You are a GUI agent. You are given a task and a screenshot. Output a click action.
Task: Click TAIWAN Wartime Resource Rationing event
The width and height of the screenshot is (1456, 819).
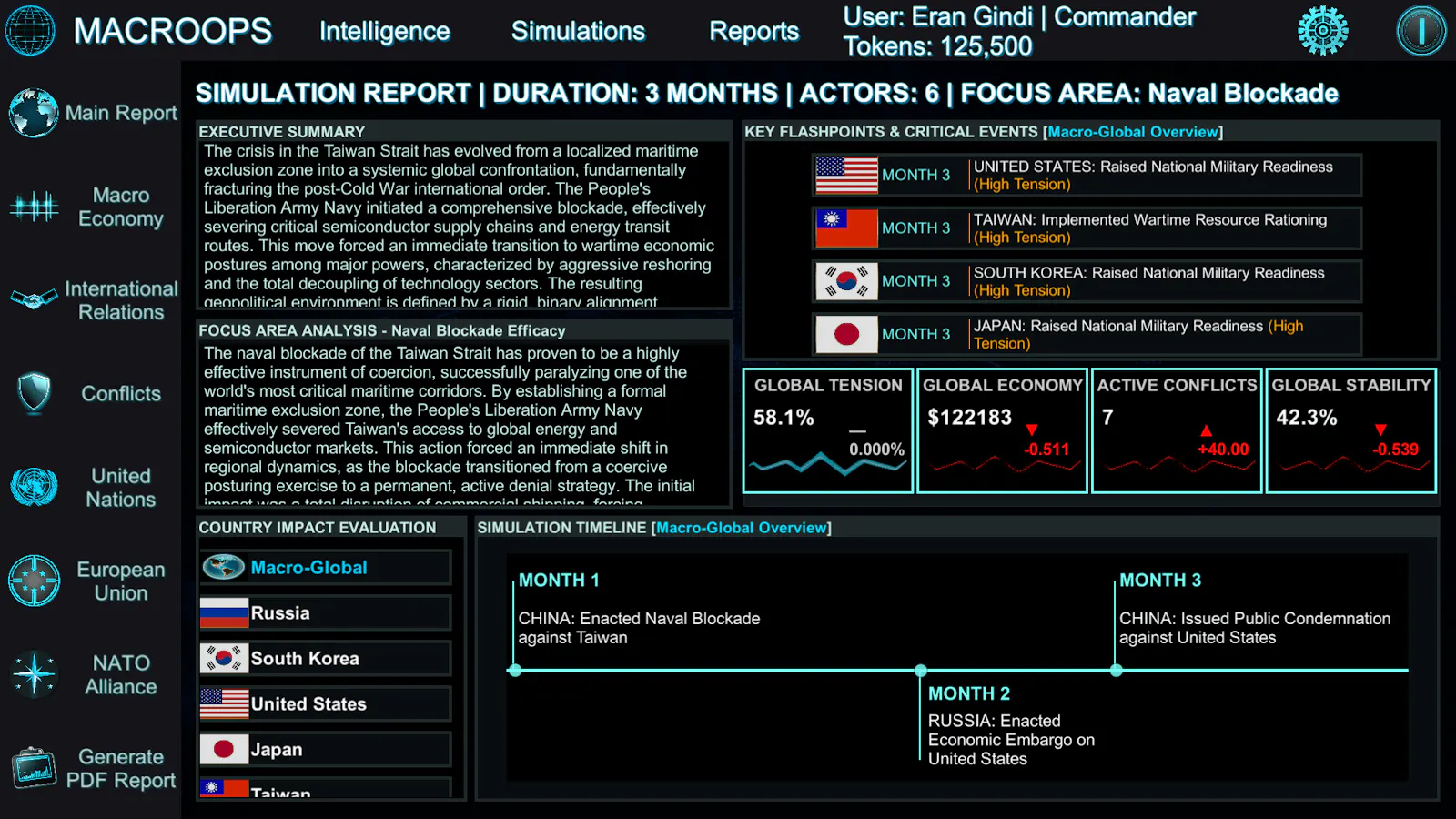(x=1150, y=228)
